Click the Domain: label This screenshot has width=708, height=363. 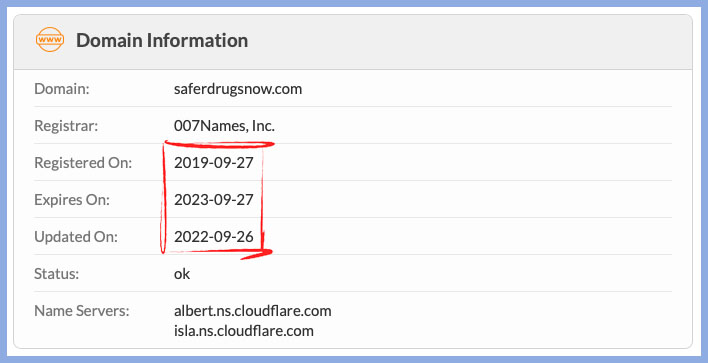pos(62,88)
